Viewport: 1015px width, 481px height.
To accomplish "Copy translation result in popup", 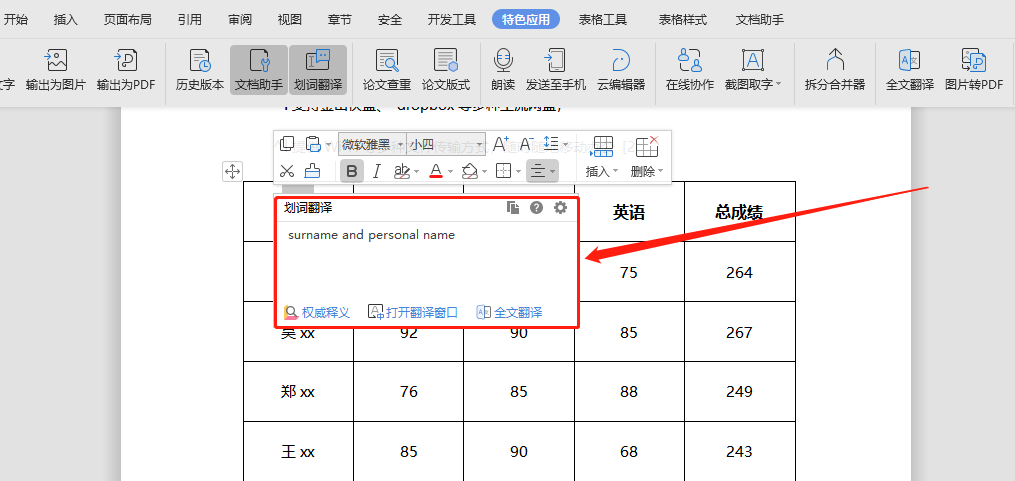I will tap(513, 208).
